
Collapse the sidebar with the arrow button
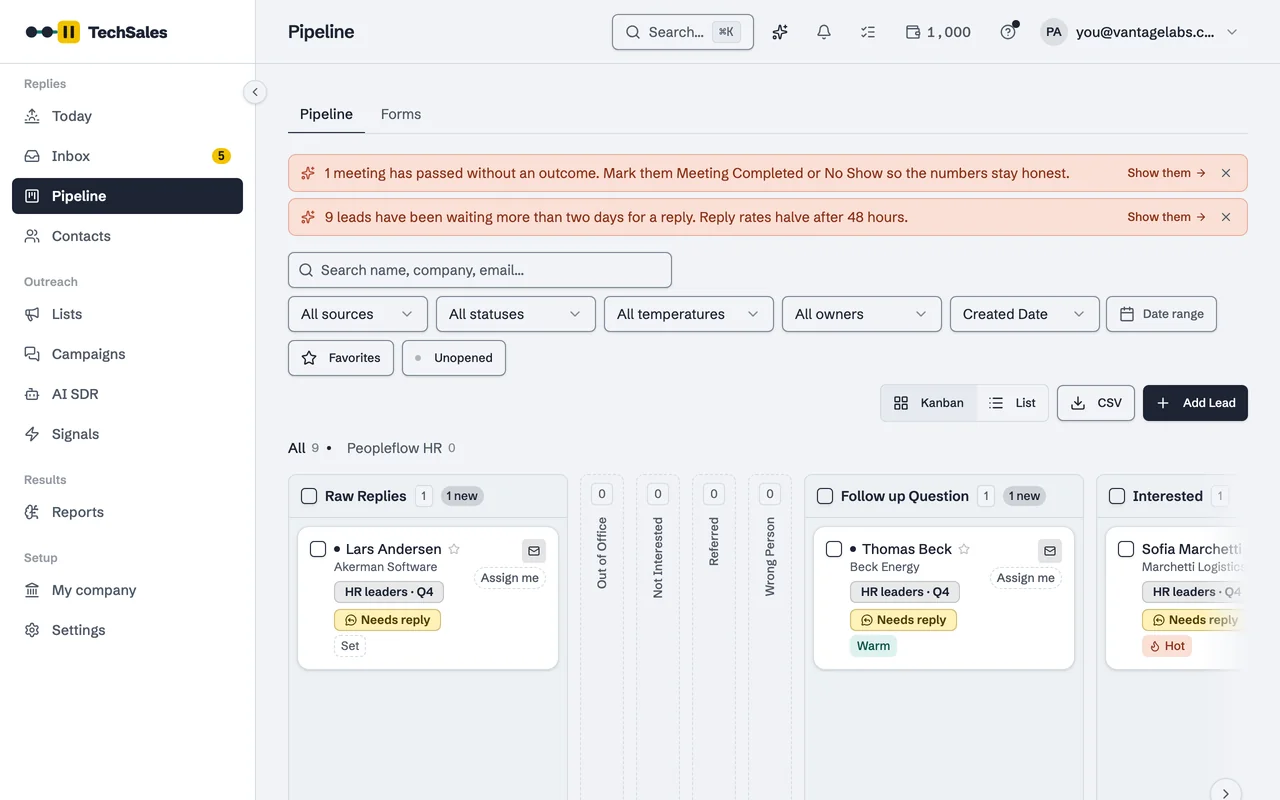pyautogui.click(x=255, y=92)
